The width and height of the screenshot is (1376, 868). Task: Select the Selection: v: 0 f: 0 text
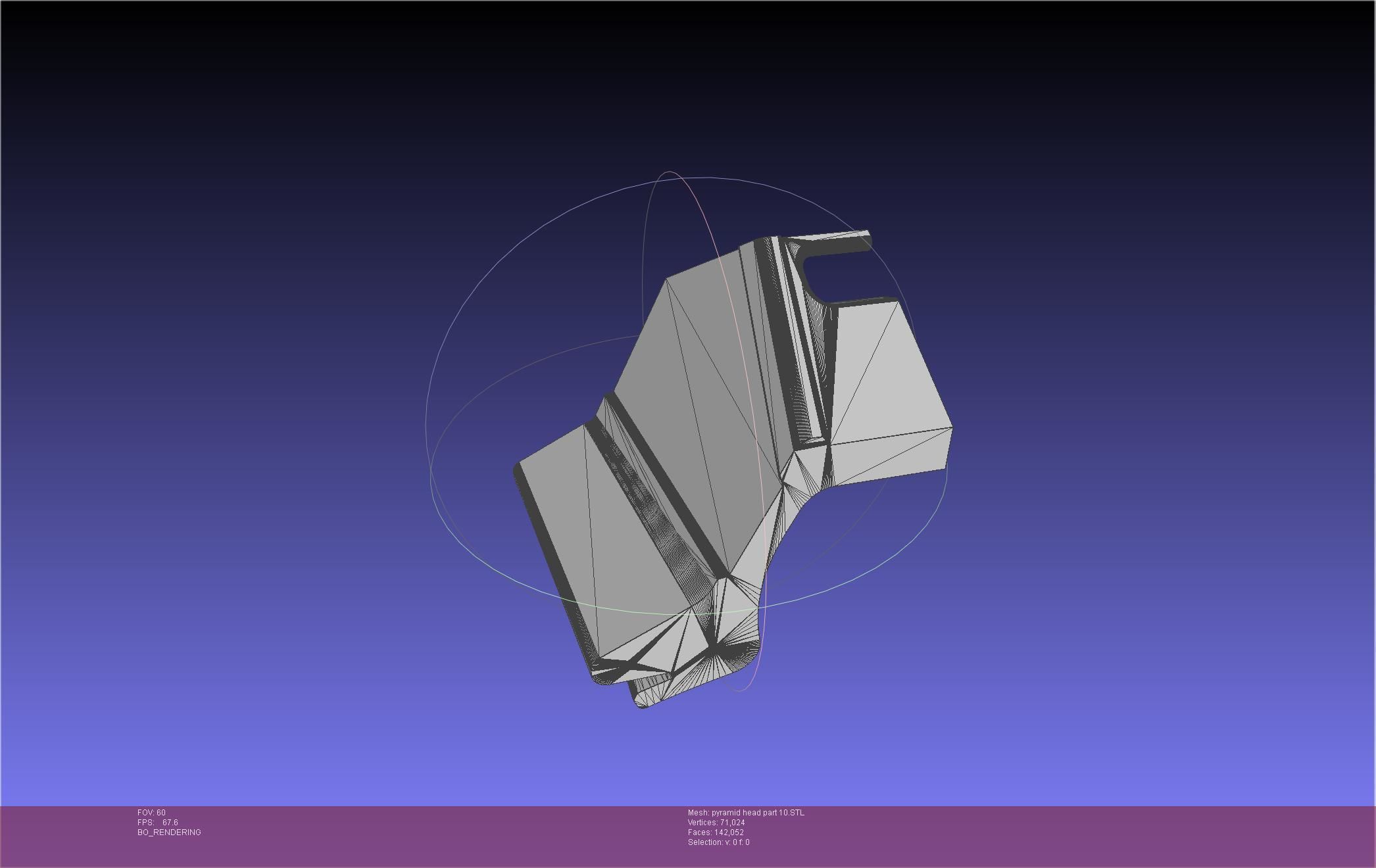tap(718, 842)
